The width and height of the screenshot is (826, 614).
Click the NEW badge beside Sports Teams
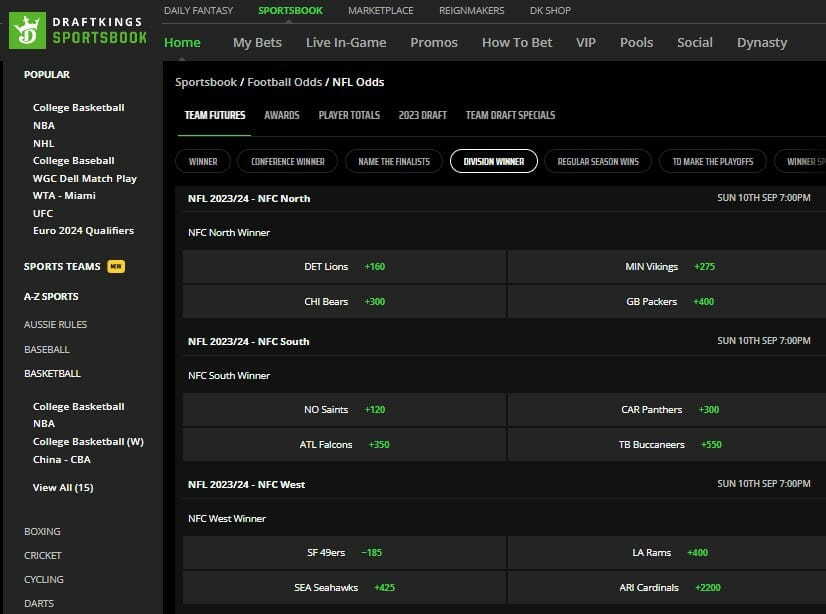point(116,266)
